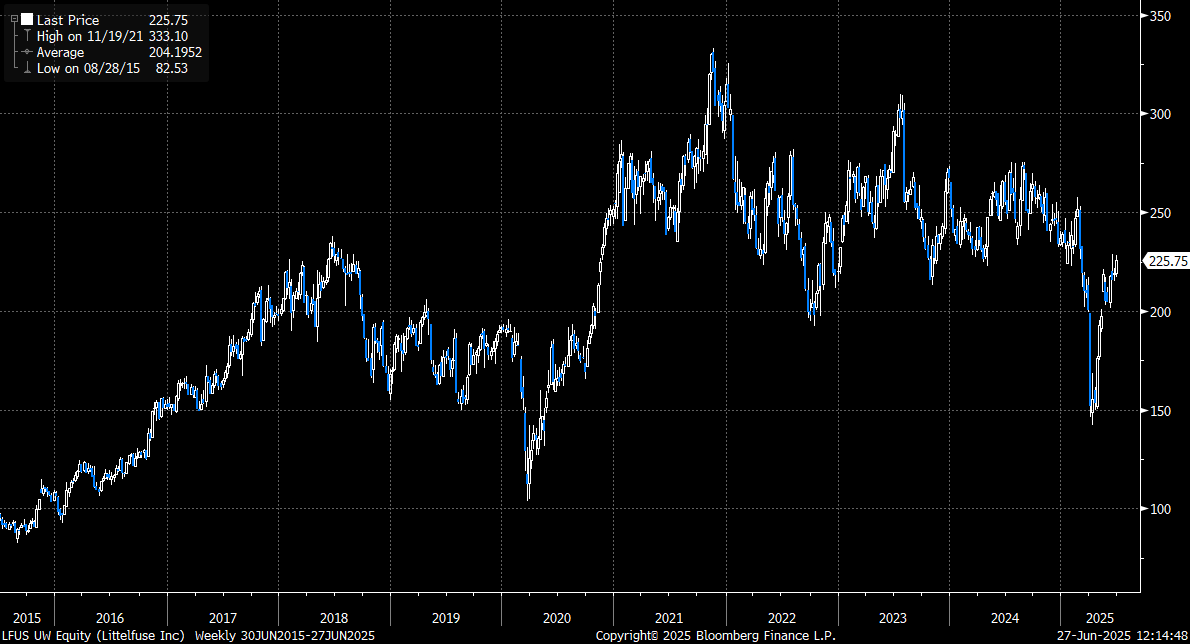Select the 'High on 11/19/21' legend entry

coord(90,36)
